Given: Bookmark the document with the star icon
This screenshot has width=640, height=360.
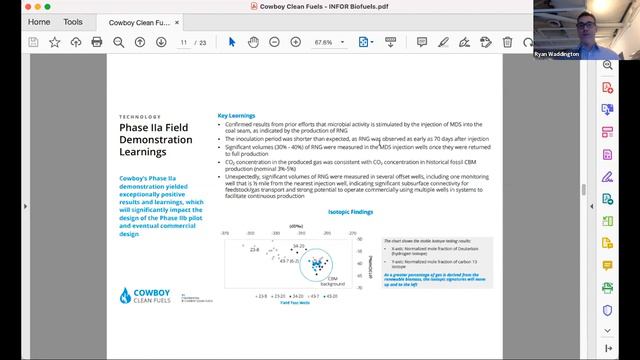Looking at the screenshot, I should tap(55, 42).
